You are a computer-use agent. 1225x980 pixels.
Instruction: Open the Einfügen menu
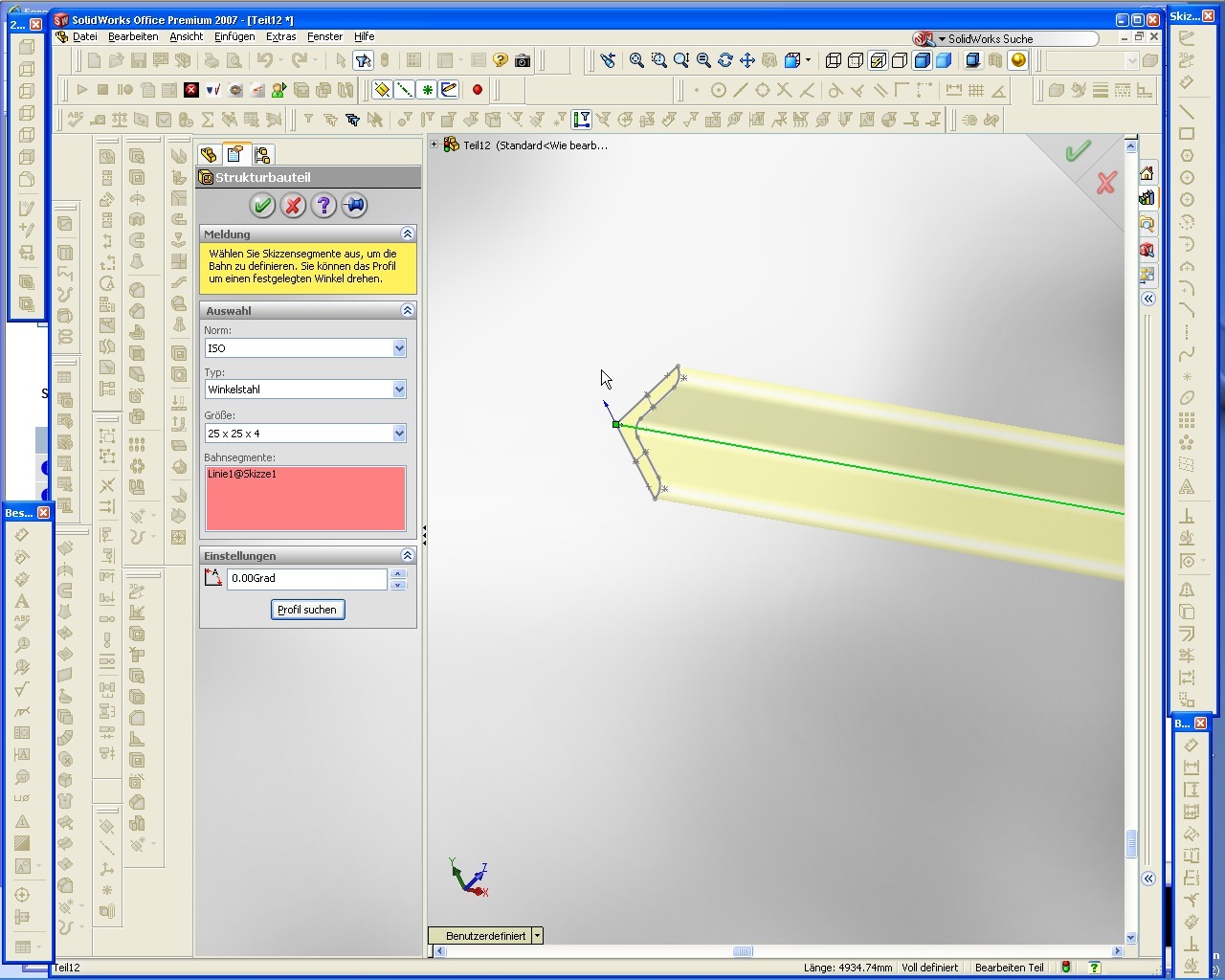tap(234, 36)
